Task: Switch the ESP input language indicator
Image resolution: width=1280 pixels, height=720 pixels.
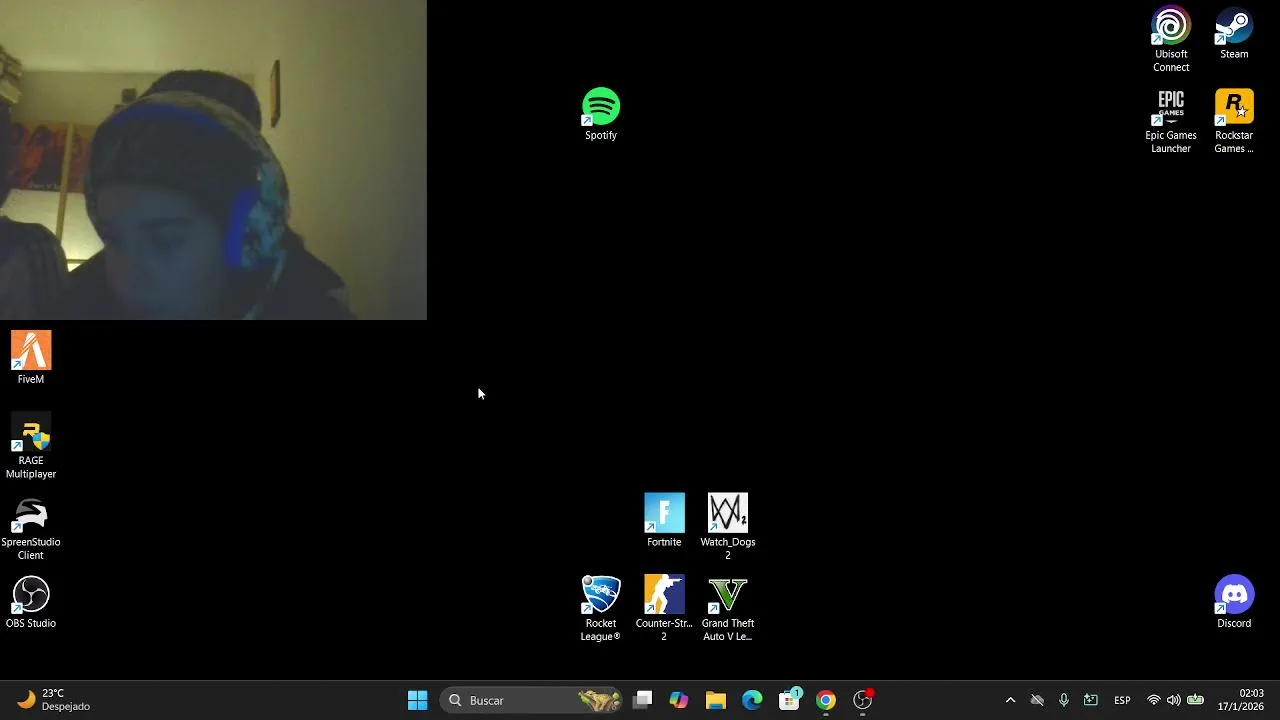Action: pos(1122,700)
